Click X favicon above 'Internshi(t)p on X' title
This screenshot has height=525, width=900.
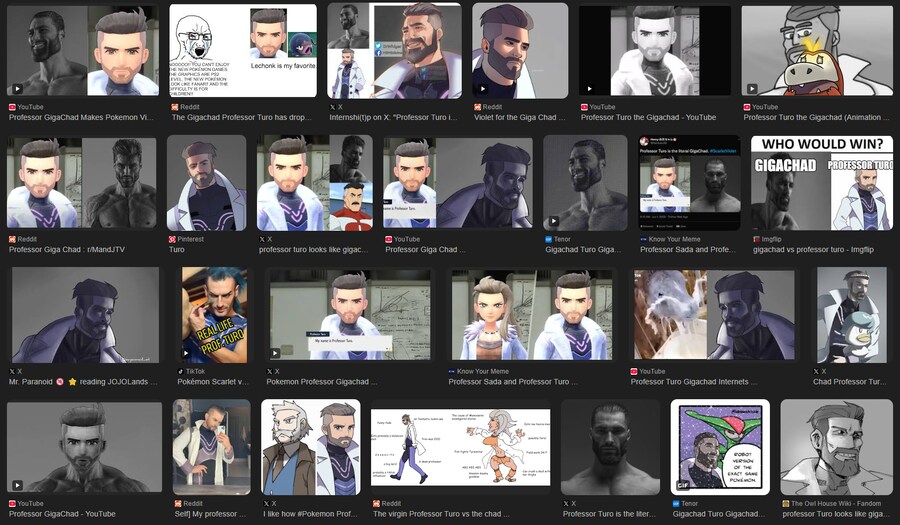pos(332,107)
